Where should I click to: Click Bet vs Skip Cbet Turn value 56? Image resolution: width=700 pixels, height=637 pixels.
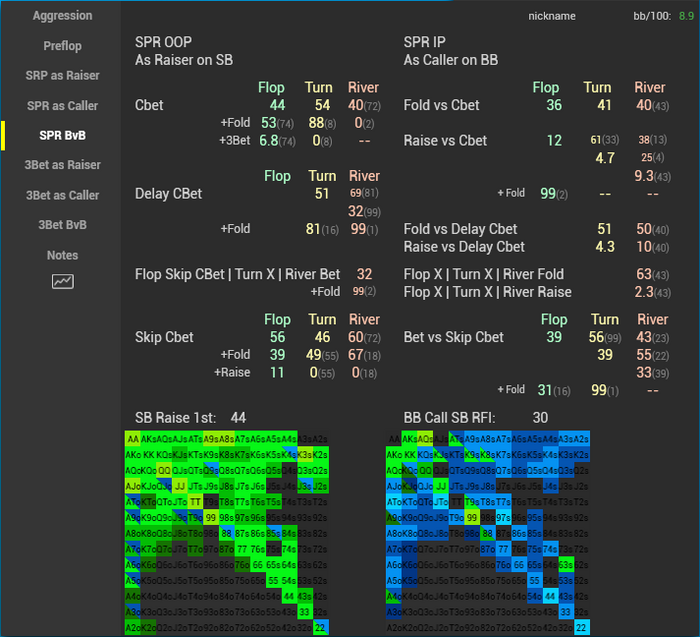[x=596, y=337]
